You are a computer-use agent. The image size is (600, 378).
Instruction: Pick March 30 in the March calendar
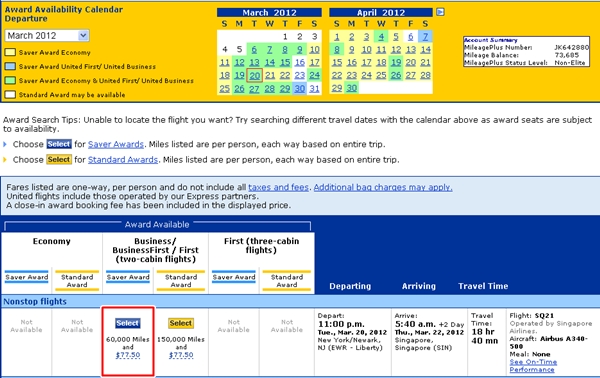click(x=300, y=88)
